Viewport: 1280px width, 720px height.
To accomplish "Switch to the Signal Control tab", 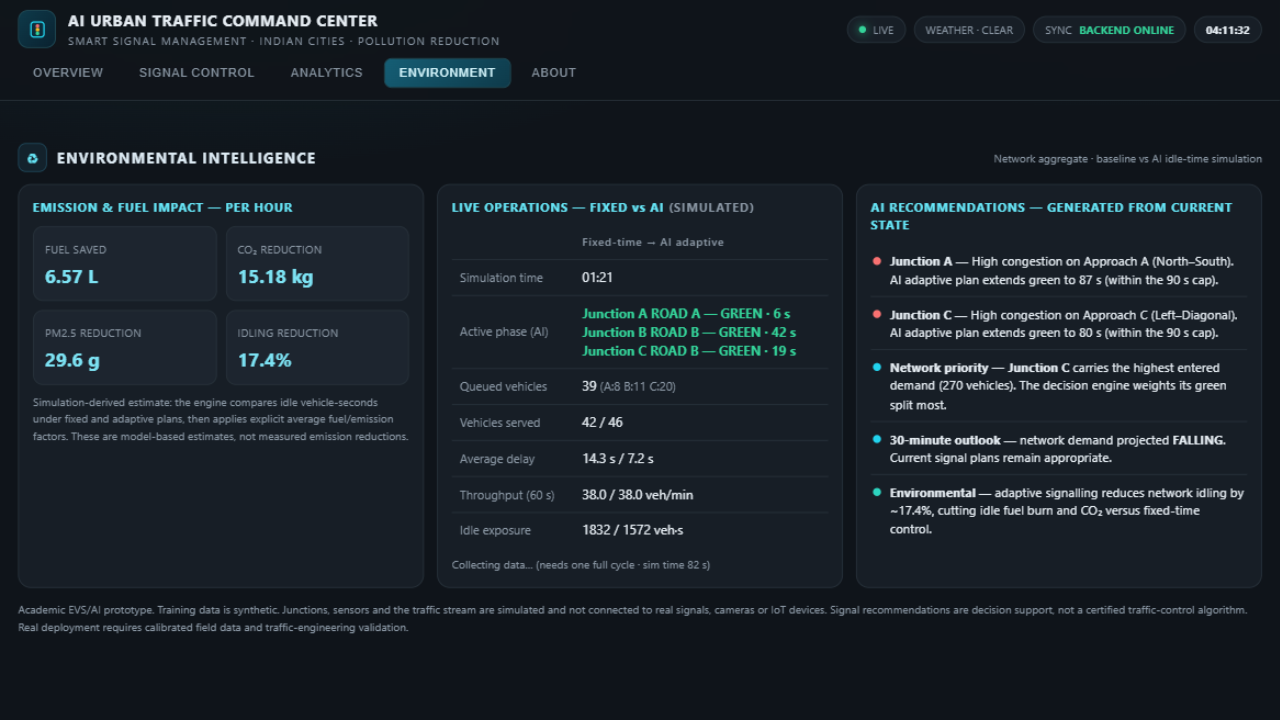I will (197, 73).
